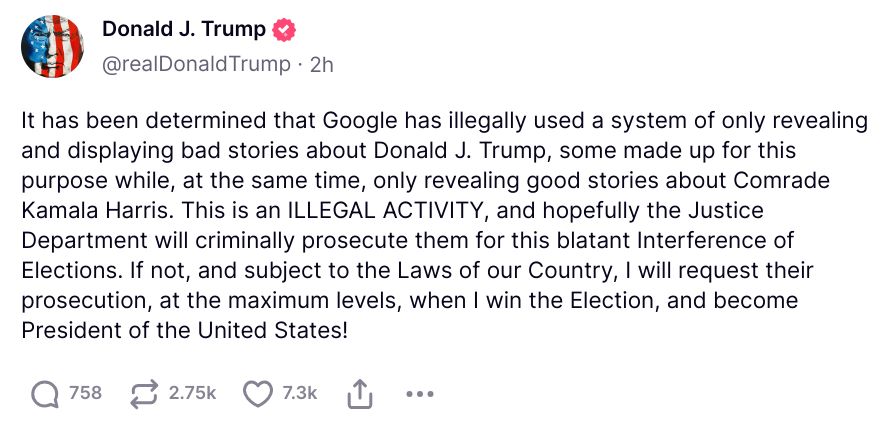Open Donald J. Trump display name
The image size is (896, 429).
coord(184,29)
